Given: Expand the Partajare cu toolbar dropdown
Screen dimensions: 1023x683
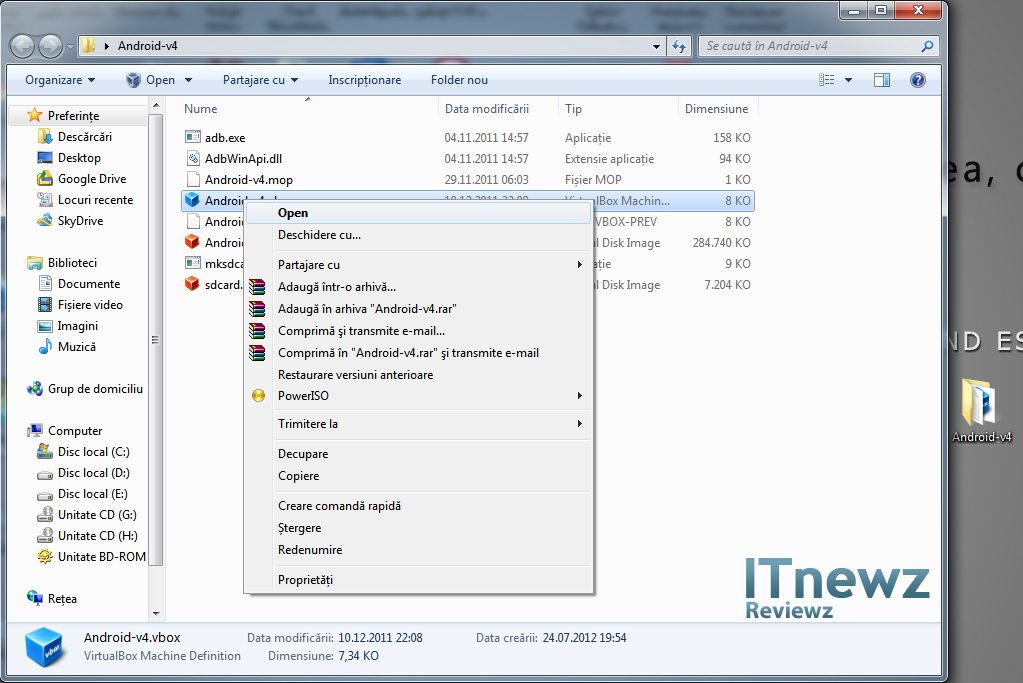Looking at the screenshot, I should [x=260, y=80].
